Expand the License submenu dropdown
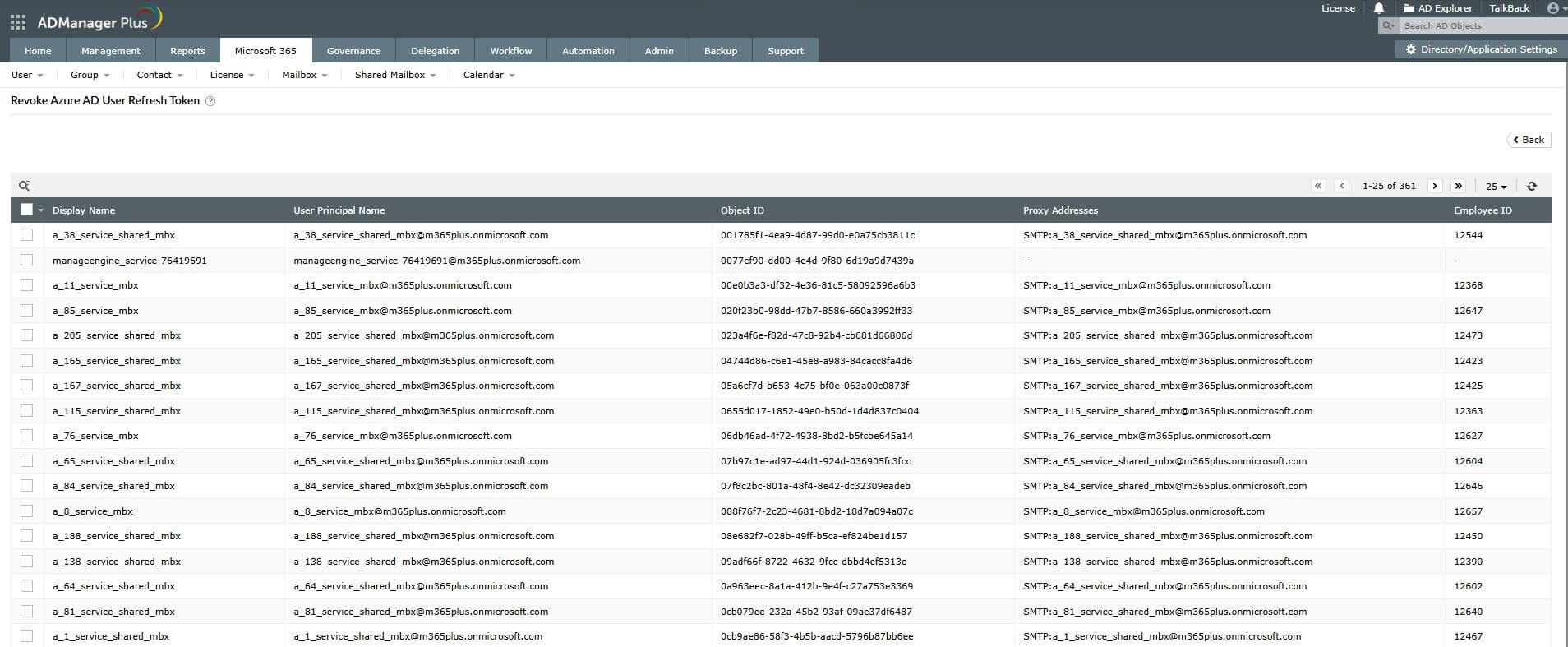The height and width of the screenshot is (647, 1568). click(233, 75)
